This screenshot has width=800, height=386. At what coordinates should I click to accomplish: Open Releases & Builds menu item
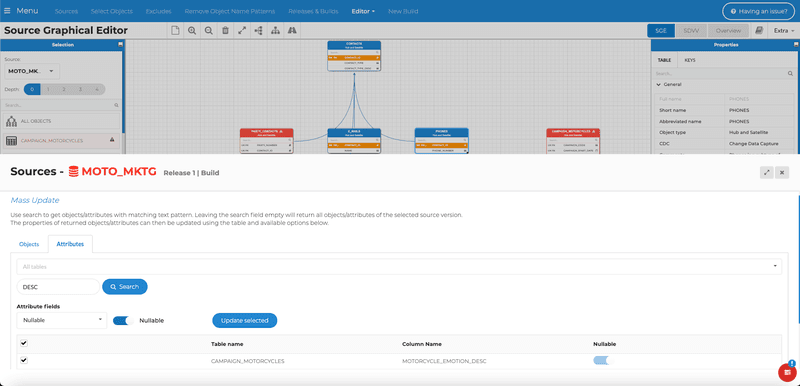click(x=313, y=11)
